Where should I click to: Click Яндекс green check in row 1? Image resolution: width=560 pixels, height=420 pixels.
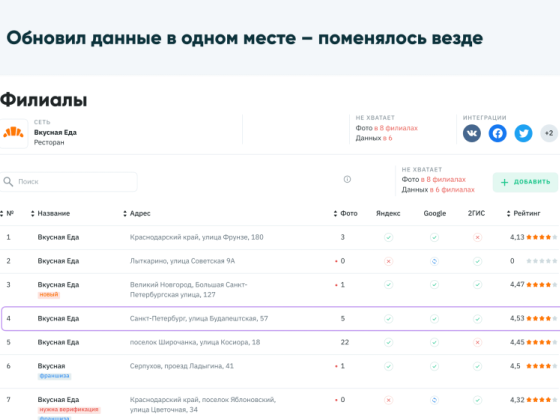pos(389,238)
